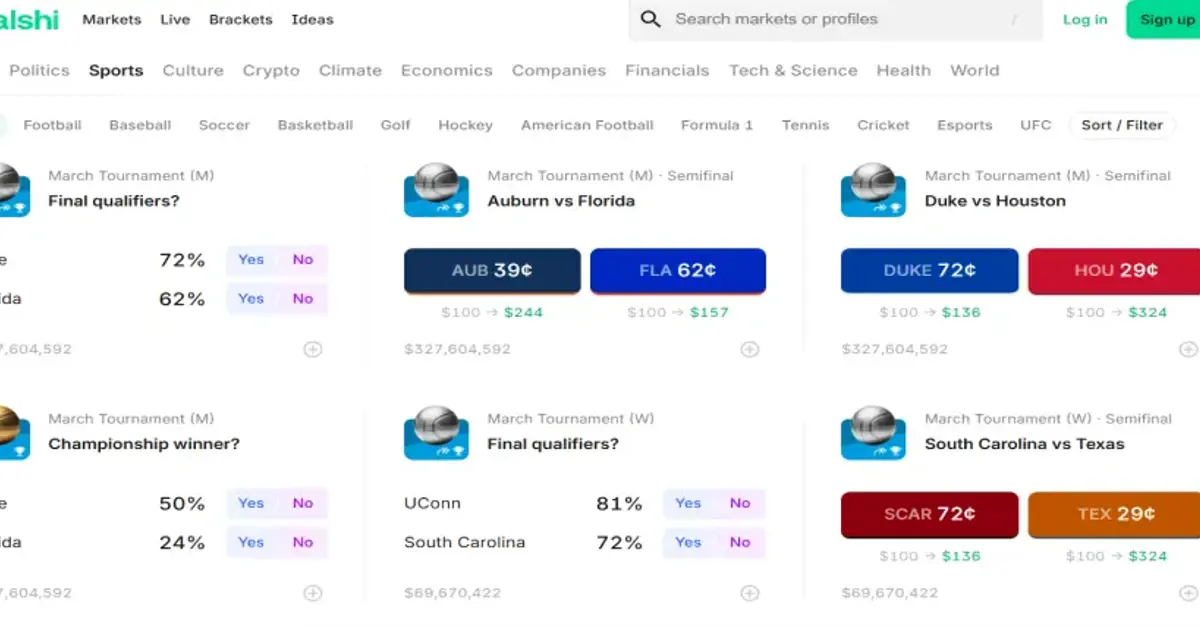
Task: Select the Tennis category tab
Action: 805,125
